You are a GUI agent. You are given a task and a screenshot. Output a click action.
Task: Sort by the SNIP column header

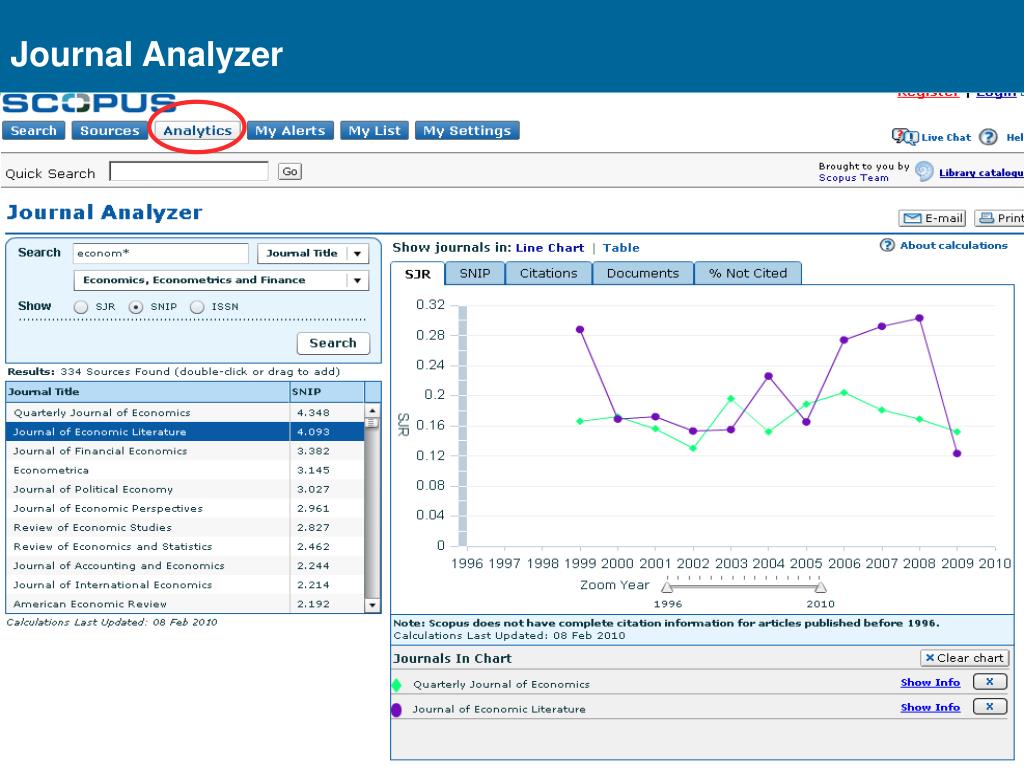pyautogui.click(x=327, y=392)
